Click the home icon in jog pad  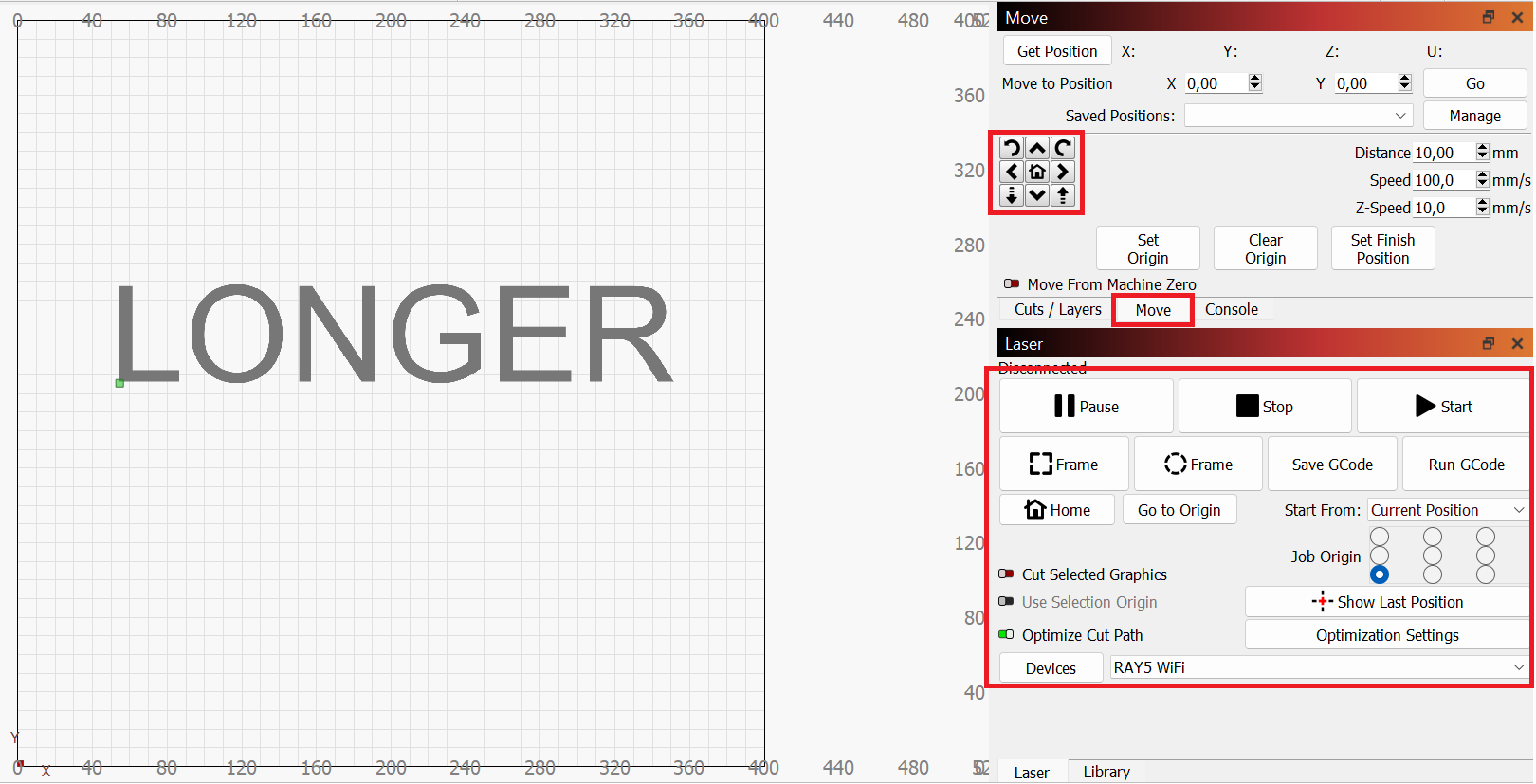[x=1037, y=172]
